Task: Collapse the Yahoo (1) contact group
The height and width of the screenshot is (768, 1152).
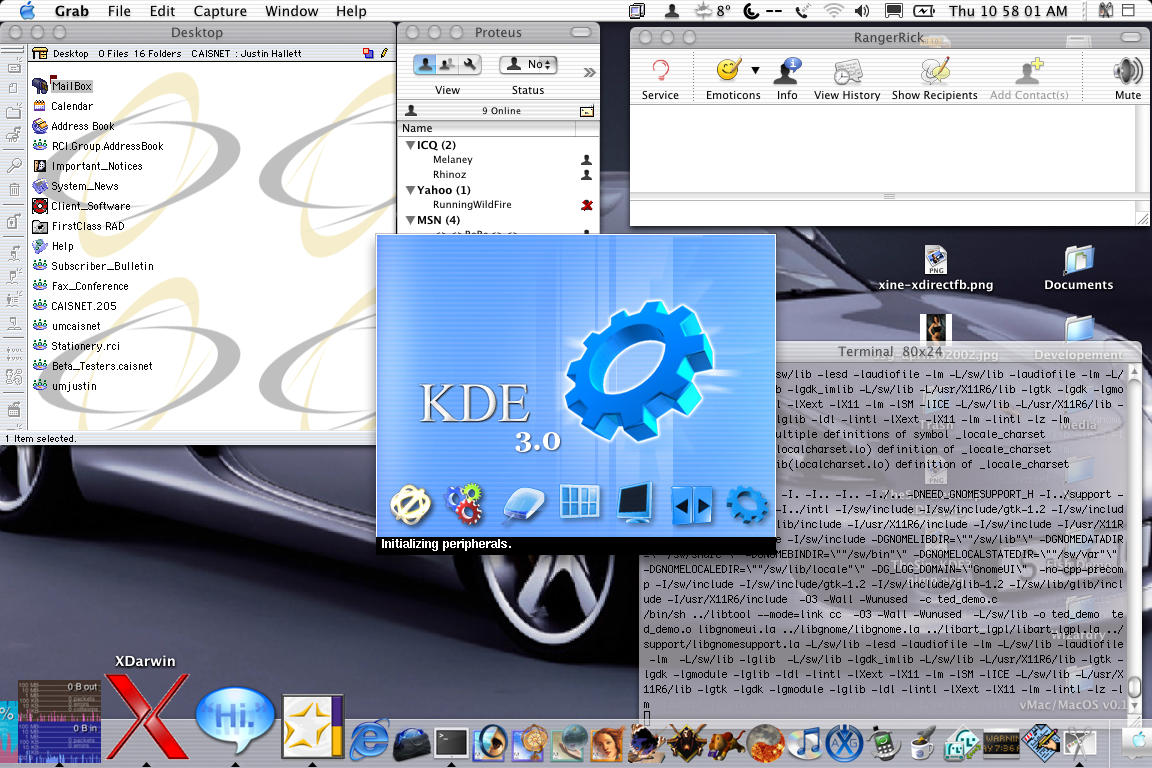Action: [x=411, y=190]
